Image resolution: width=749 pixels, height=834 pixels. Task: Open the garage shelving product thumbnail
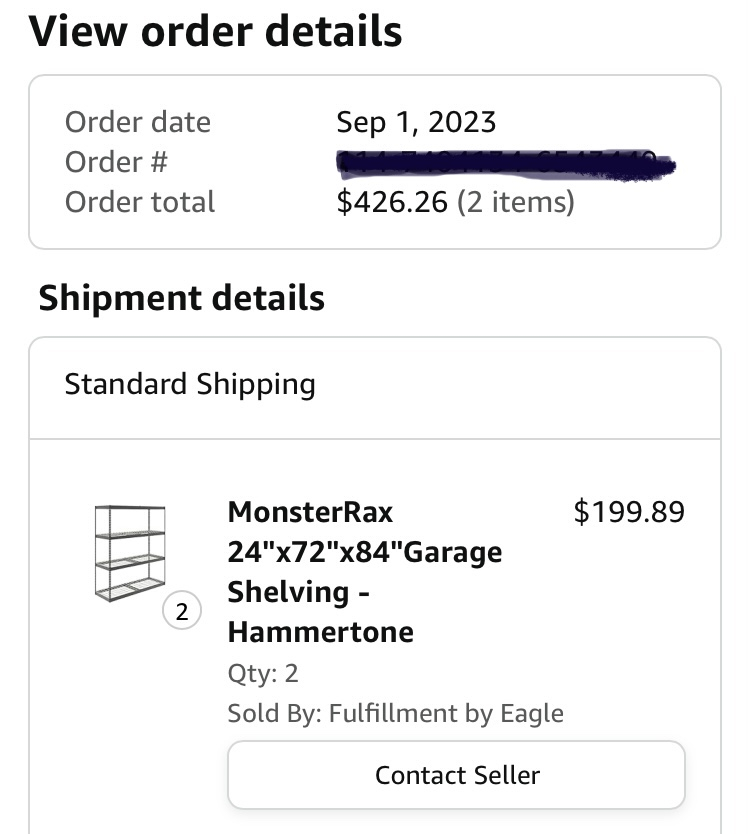coord(130,553)
